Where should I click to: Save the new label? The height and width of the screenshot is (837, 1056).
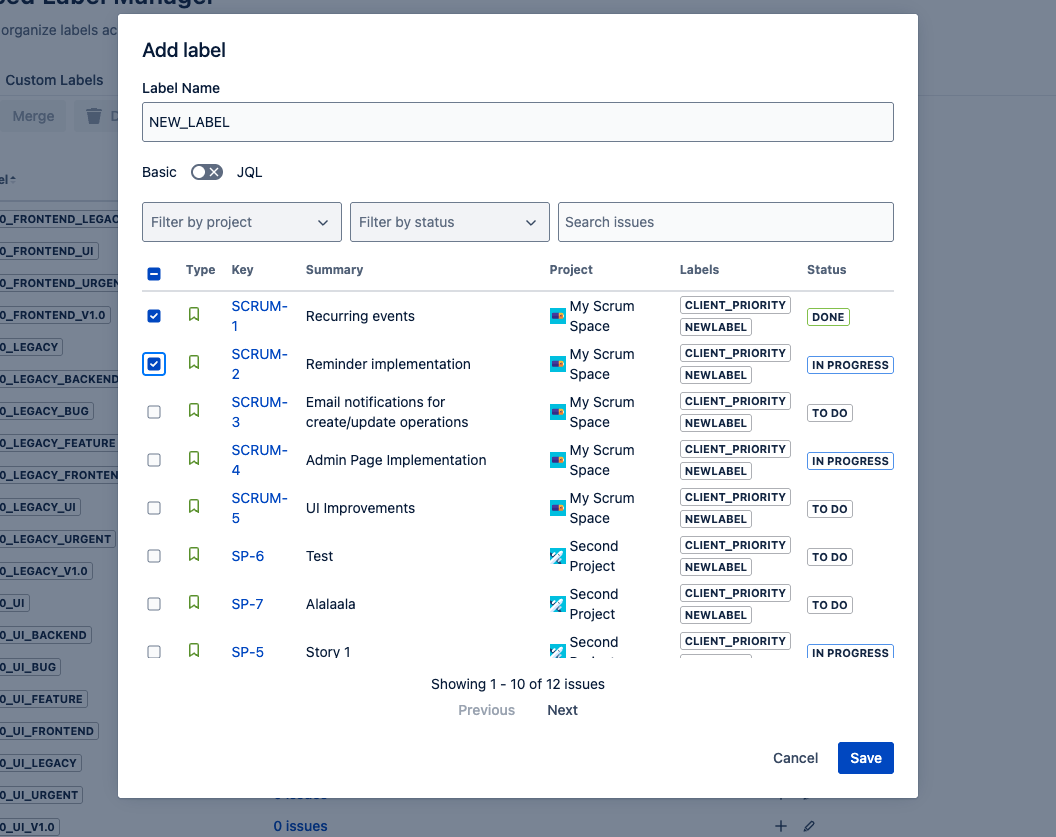coord(865,758)
